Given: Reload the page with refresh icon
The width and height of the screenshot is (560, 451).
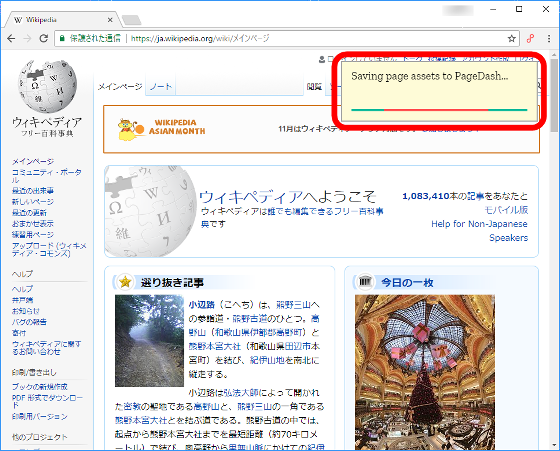Looking at the screenshot, I should tap(44, 38).
